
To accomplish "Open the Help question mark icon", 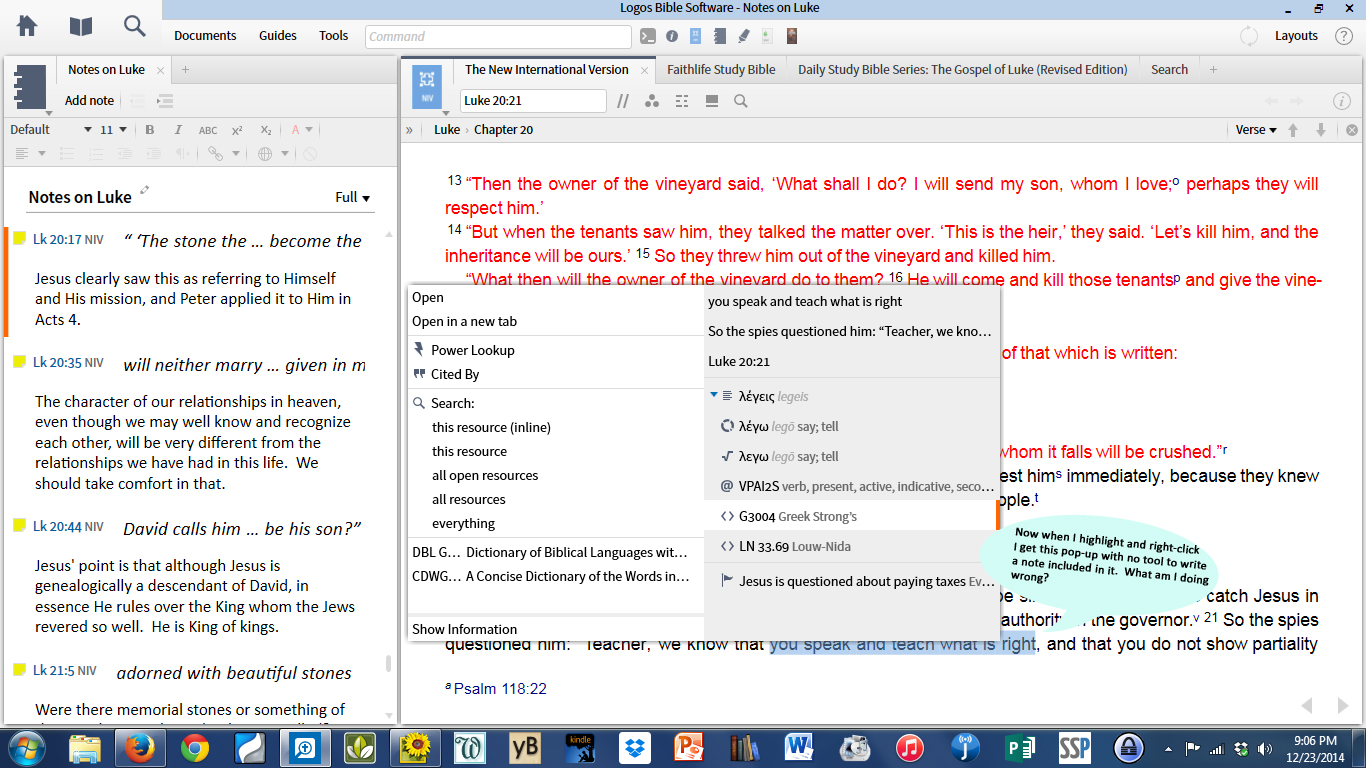I will [1344, 36].
